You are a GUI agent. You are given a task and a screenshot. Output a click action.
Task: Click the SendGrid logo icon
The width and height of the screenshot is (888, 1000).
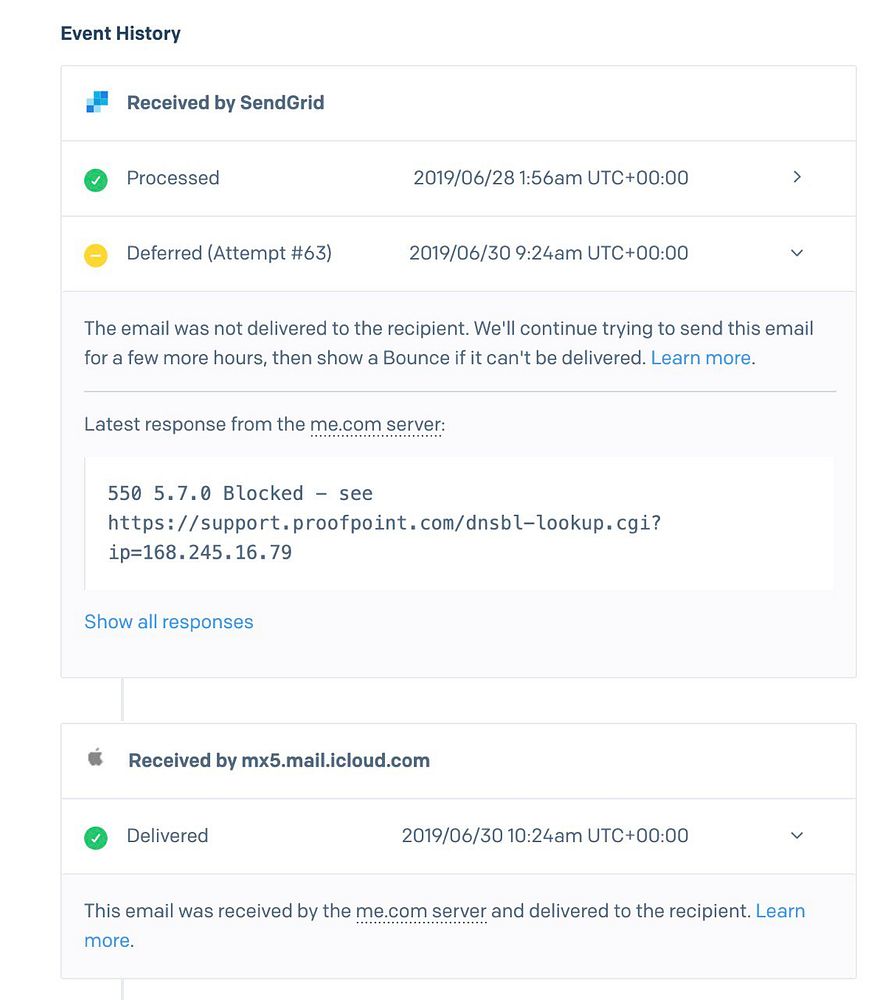(x=96, y=102)
